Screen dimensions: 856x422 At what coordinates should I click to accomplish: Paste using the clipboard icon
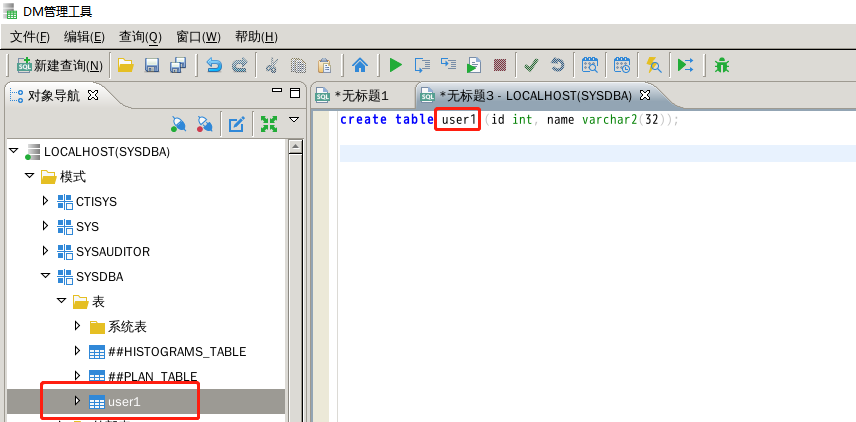coord(324,66)
